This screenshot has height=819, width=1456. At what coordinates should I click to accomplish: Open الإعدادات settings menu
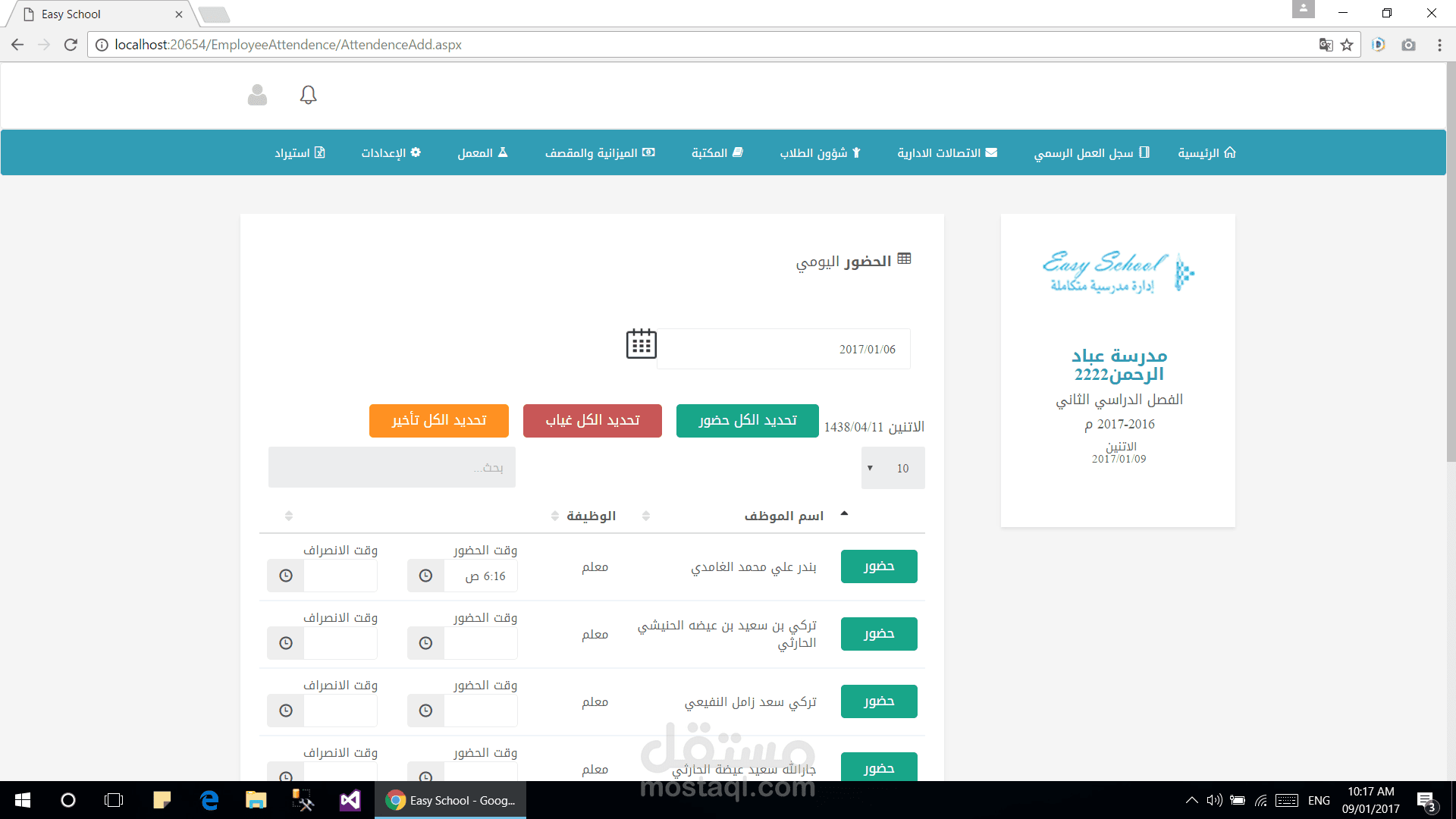click(391, 153)
